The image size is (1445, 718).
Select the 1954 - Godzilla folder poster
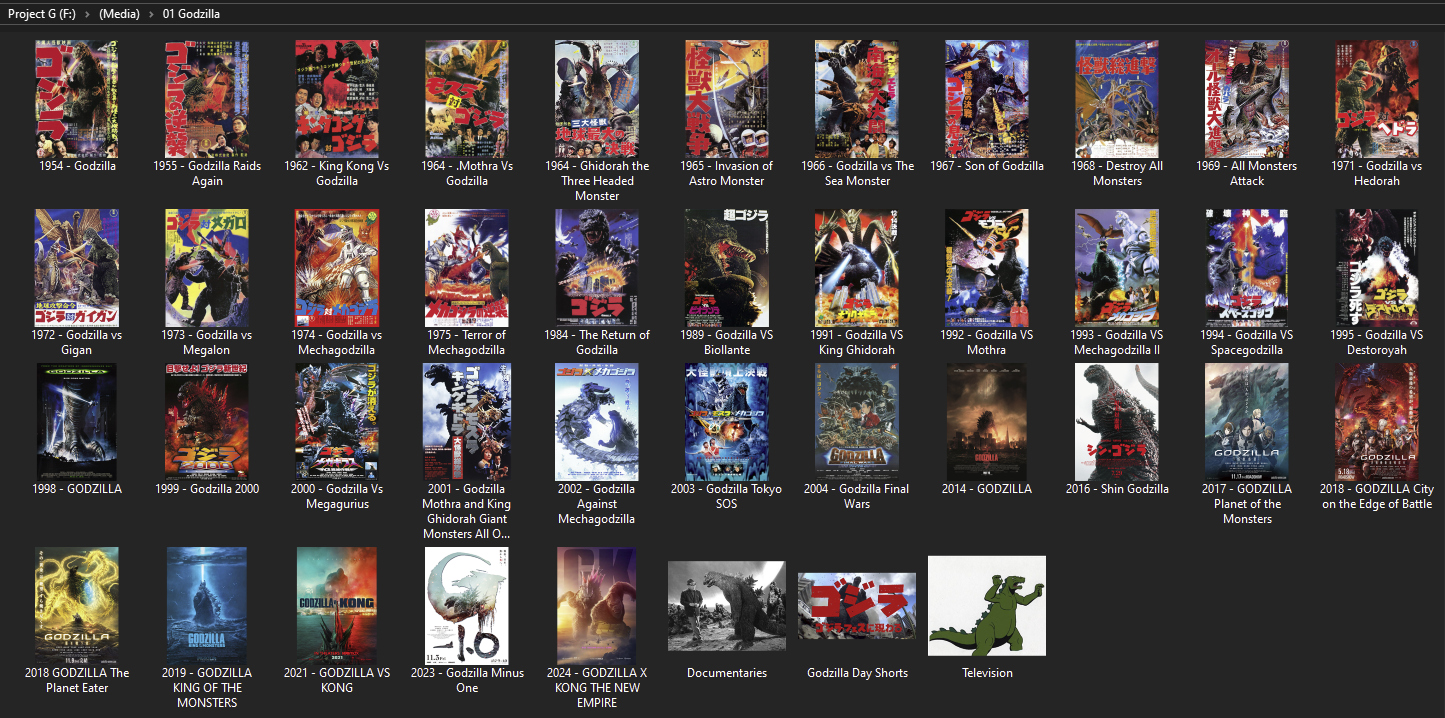(x=77, y=98)
